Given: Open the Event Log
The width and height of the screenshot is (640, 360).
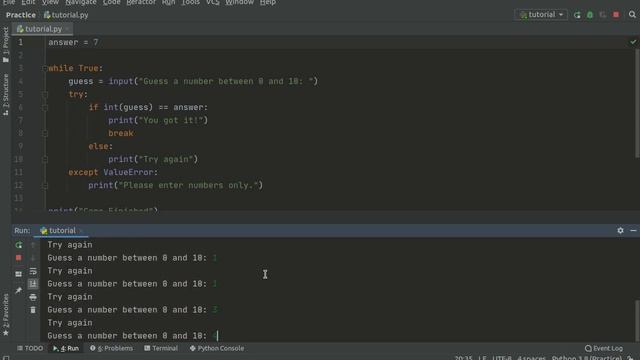Looking at the screenshot, I should (x=604, y=348).
